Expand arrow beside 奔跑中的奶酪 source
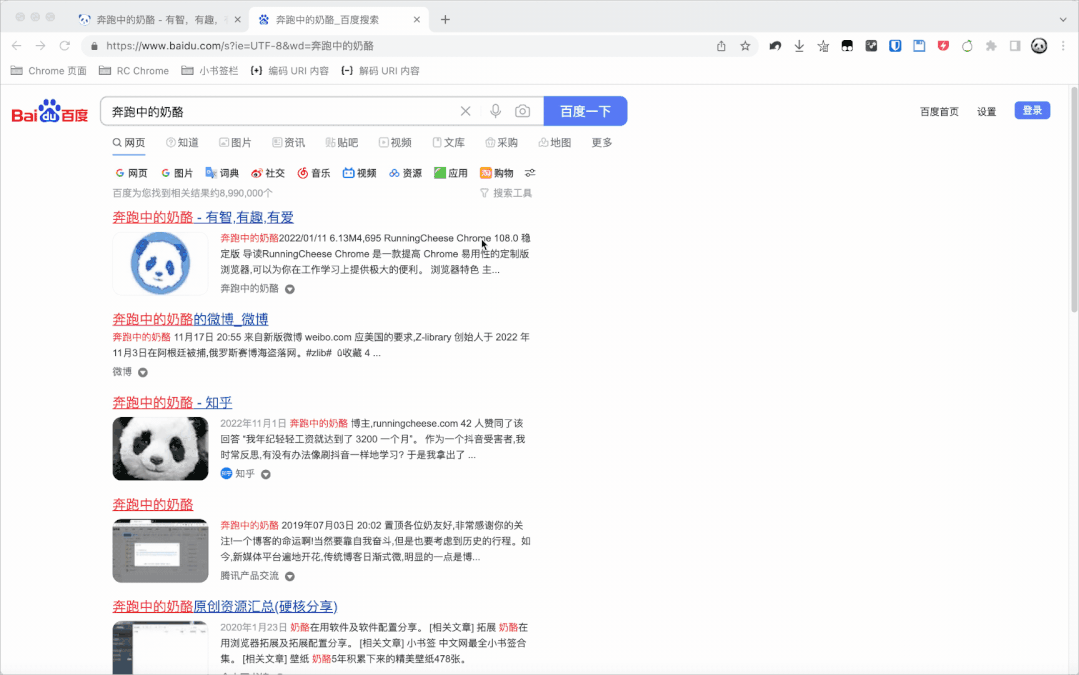The height and width of the screenshot is (675, 1079). pyautogui.click(x=290, y=289)
